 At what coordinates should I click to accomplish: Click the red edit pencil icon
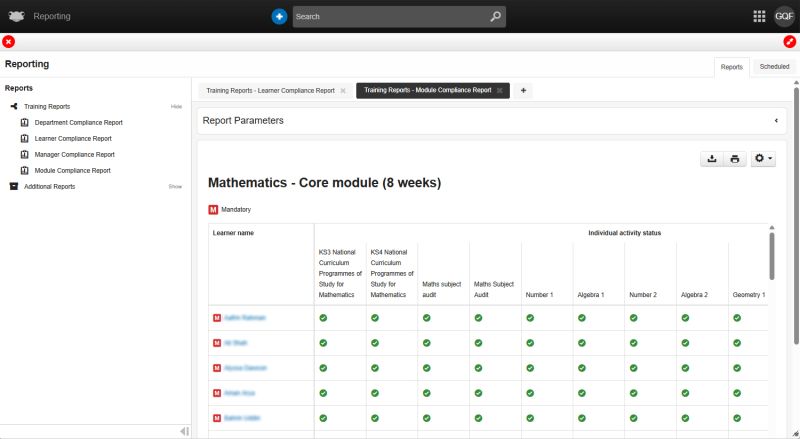tap(790, 41)
